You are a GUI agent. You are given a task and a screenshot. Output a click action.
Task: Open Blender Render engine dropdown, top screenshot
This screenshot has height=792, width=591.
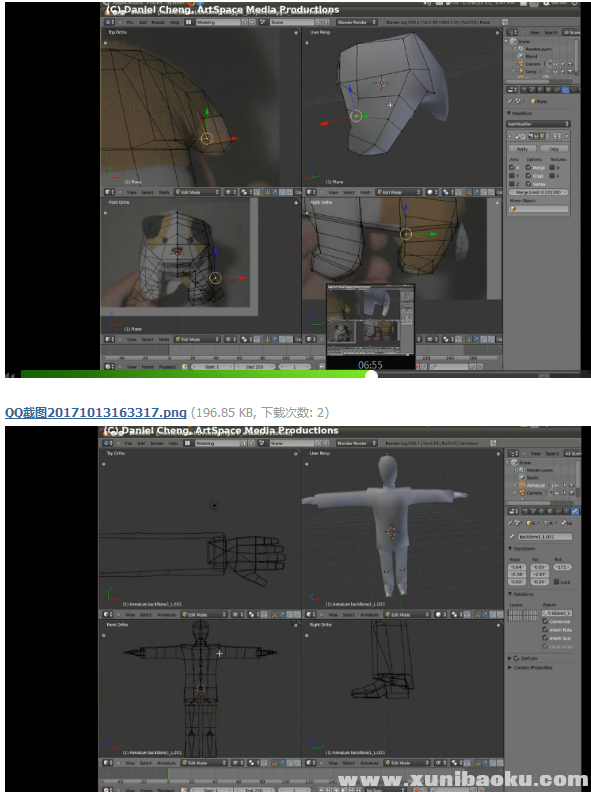(x=356, y=22)
